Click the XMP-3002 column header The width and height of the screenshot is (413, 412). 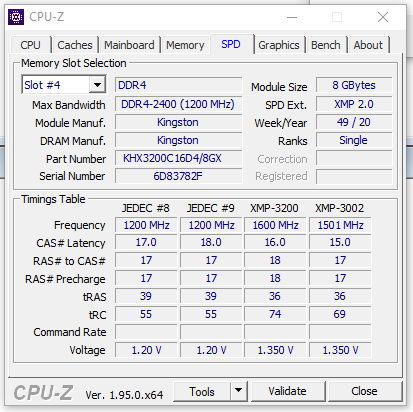[x=340, y=208]
